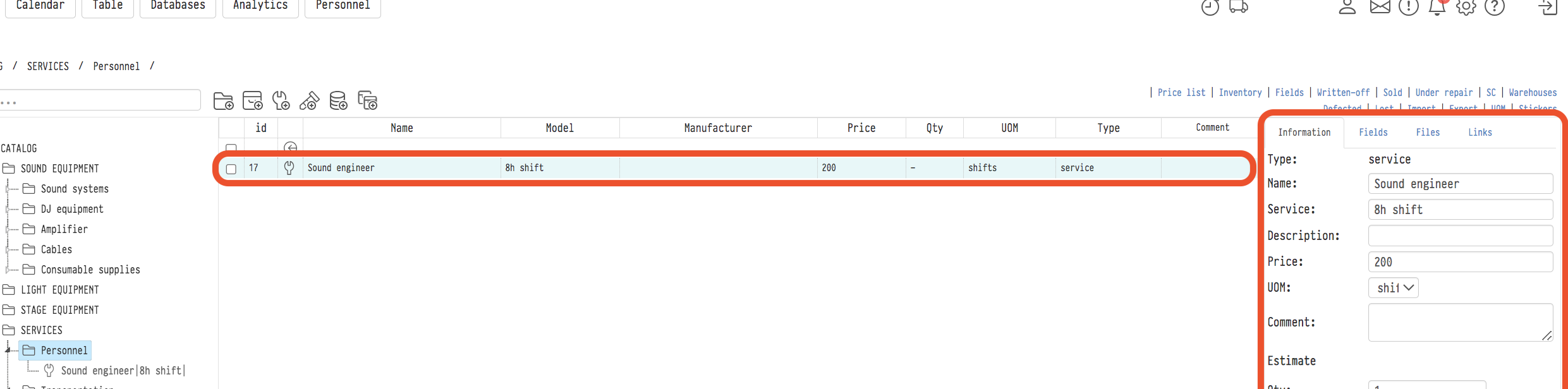Screen dimensions: 1568x389
Task: Open the Analytics menu tab
Action: pos(260,6)
